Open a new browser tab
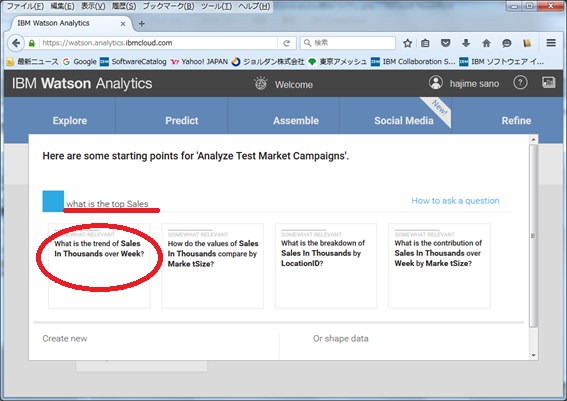Screen dimensions: 567x401 coord(142,24)
